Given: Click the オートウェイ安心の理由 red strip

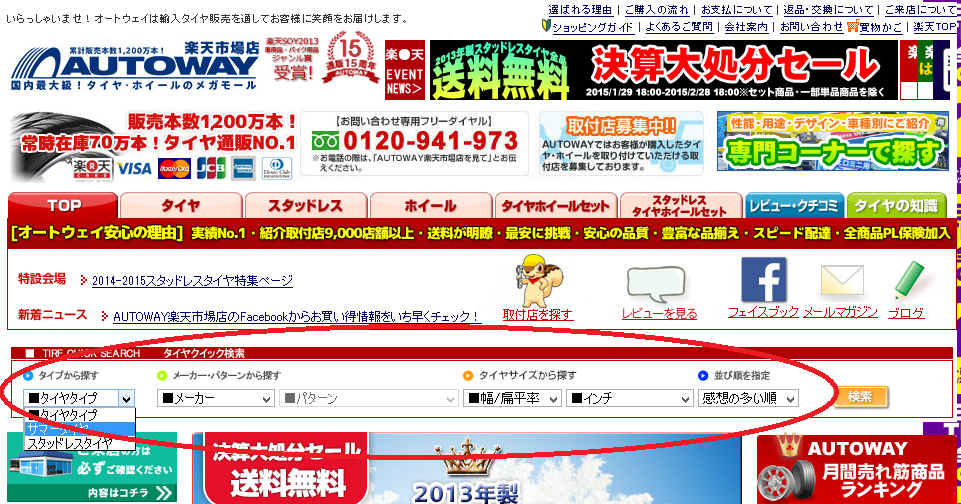Looking at the screenshot, I should pyautogui.click(x=482, y=233).
